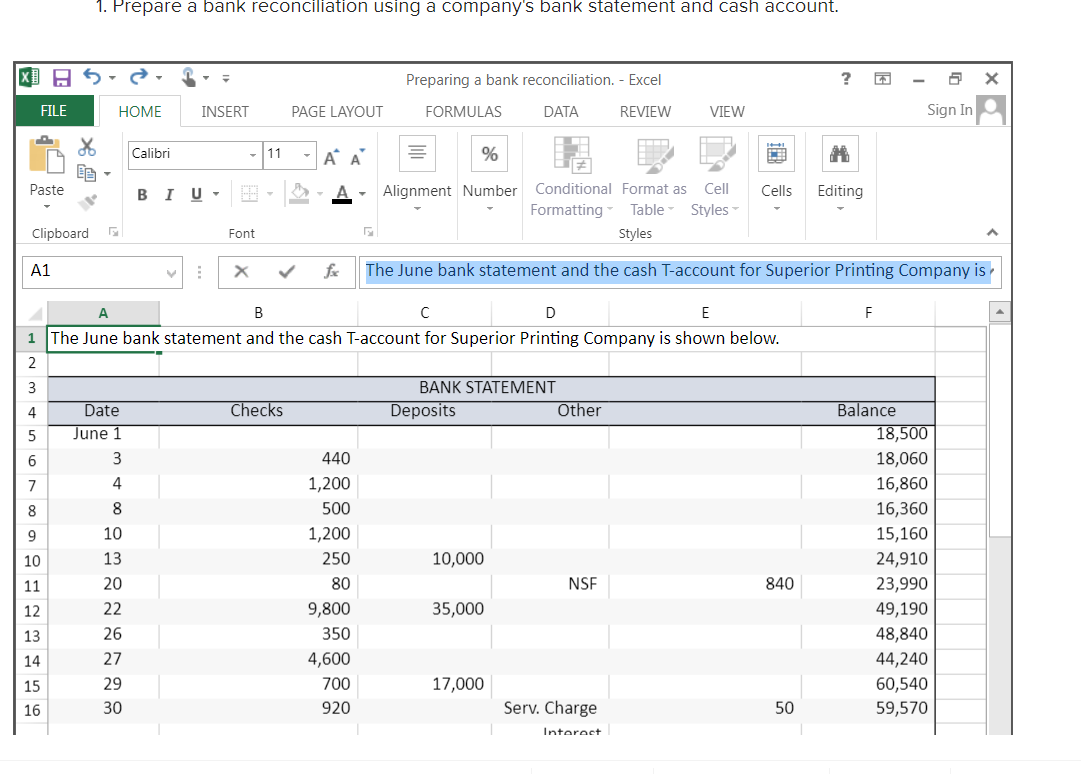Image resolution: width=1081 pixels, height=774 pixels.
Task: Switch to the FORMULAS ribbon tab
Action: [x=463, y=112]
